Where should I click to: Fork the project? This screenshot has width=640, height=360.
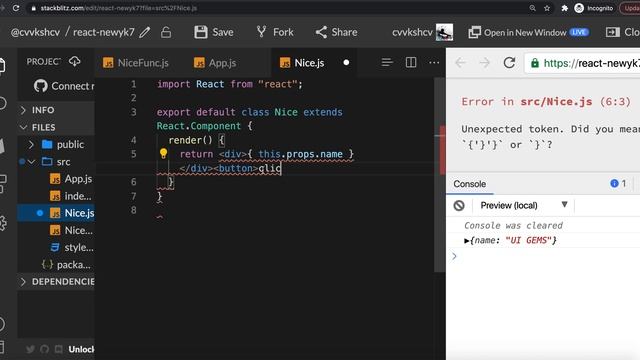point(275,32)
